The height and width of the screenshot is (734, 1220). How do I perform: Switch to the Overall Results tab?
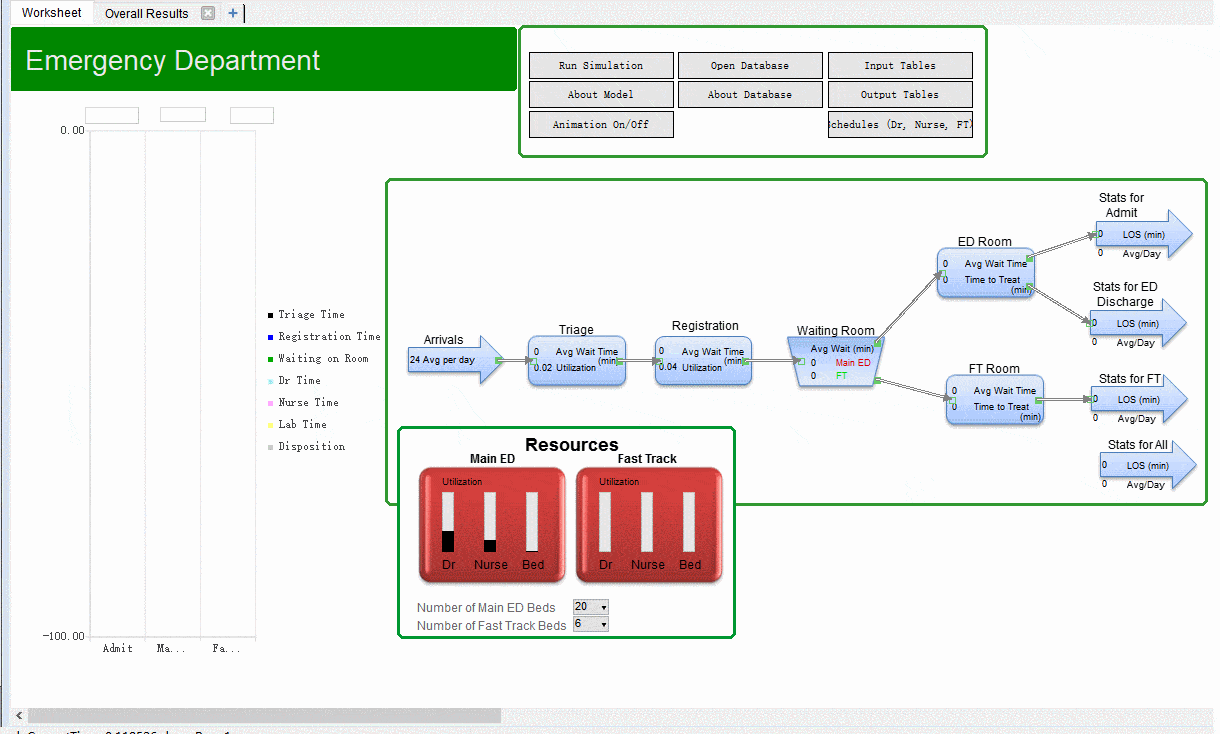coord(146,13)
